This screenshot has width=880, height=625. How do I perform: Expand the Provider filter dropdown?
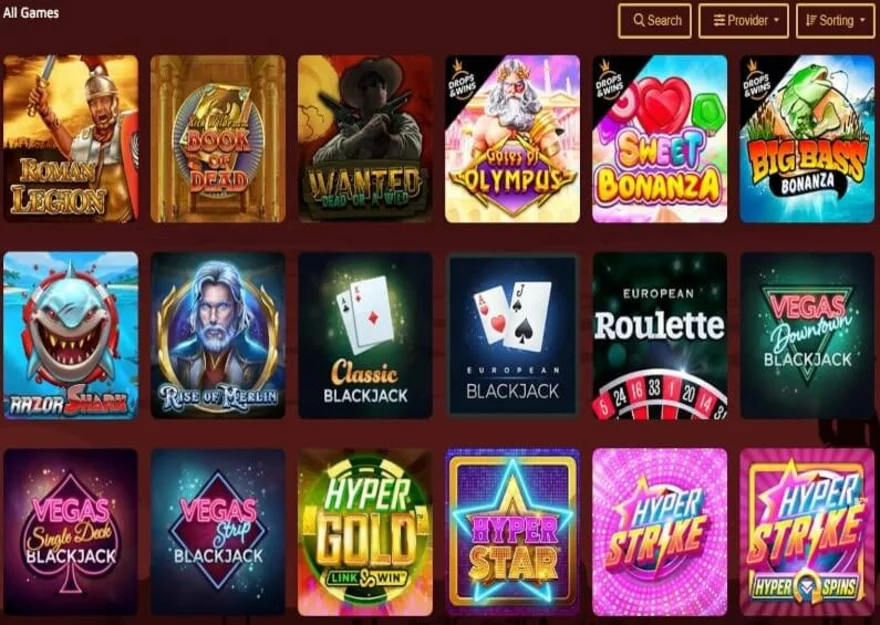point(744,21)
